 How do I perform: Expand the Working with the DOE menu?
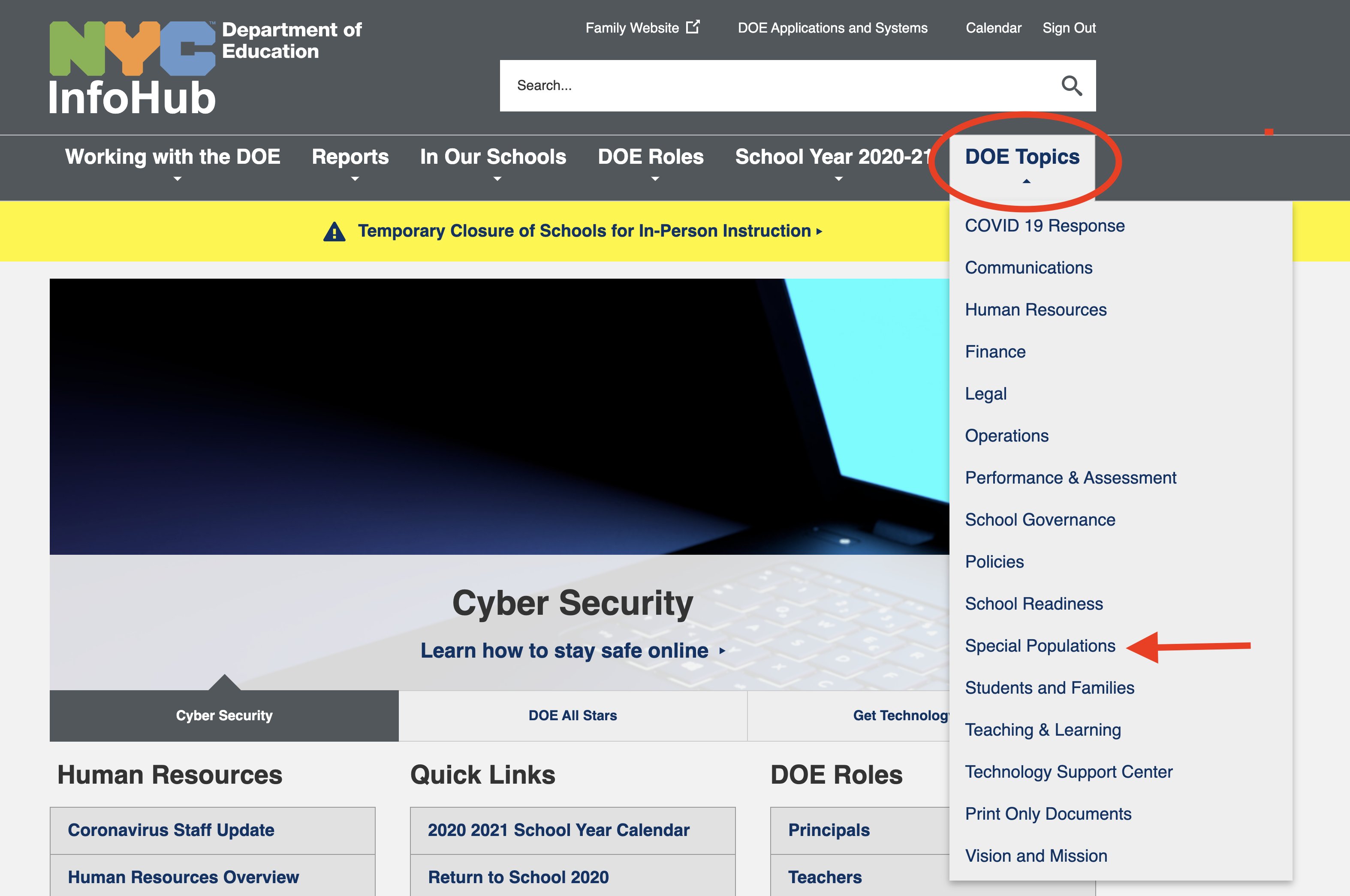(172, 157)
